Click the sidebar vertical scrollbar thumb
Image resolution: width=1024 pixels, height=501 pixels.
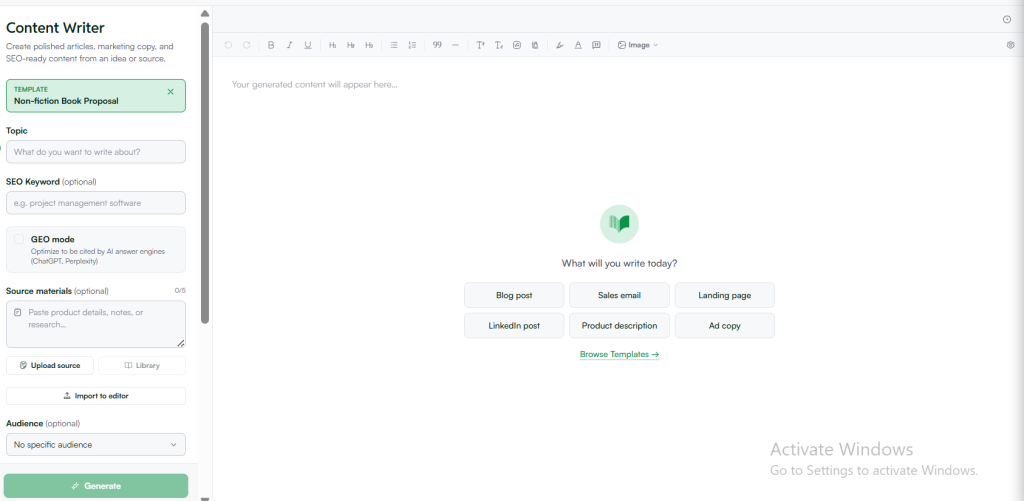205,173
